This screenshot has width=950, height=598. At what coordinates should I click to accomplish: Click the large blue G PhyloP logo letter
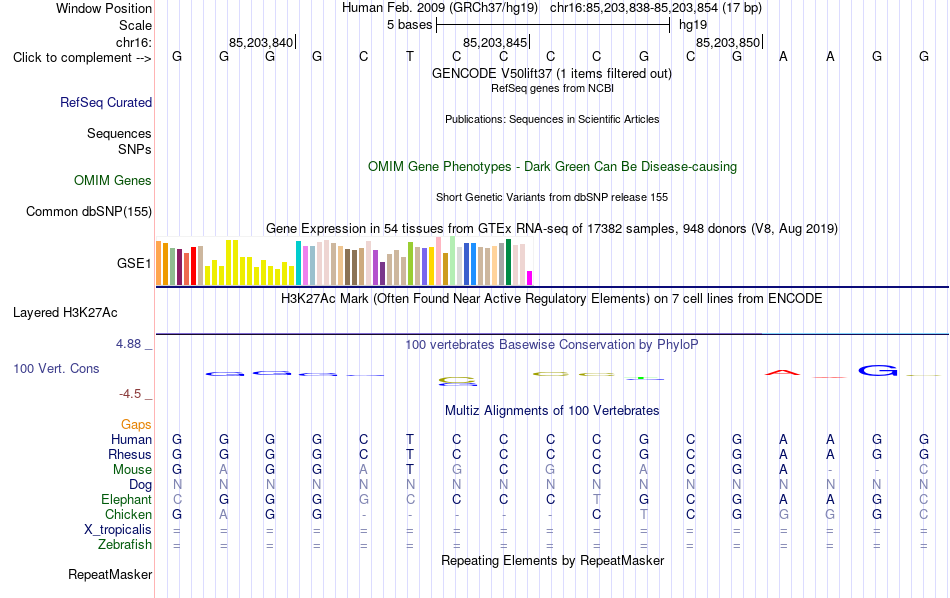(x=878, y=370)
